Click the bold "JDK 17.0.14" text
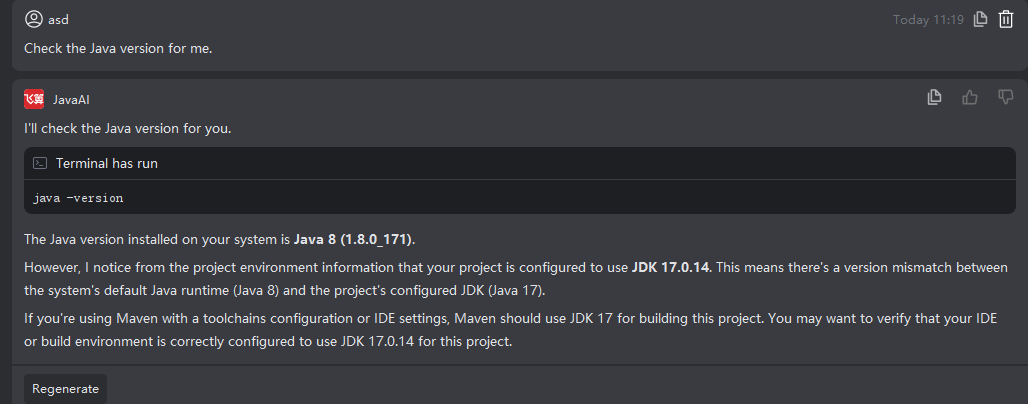This screenshot has width=1028, height=404. [x=670, y=267]
